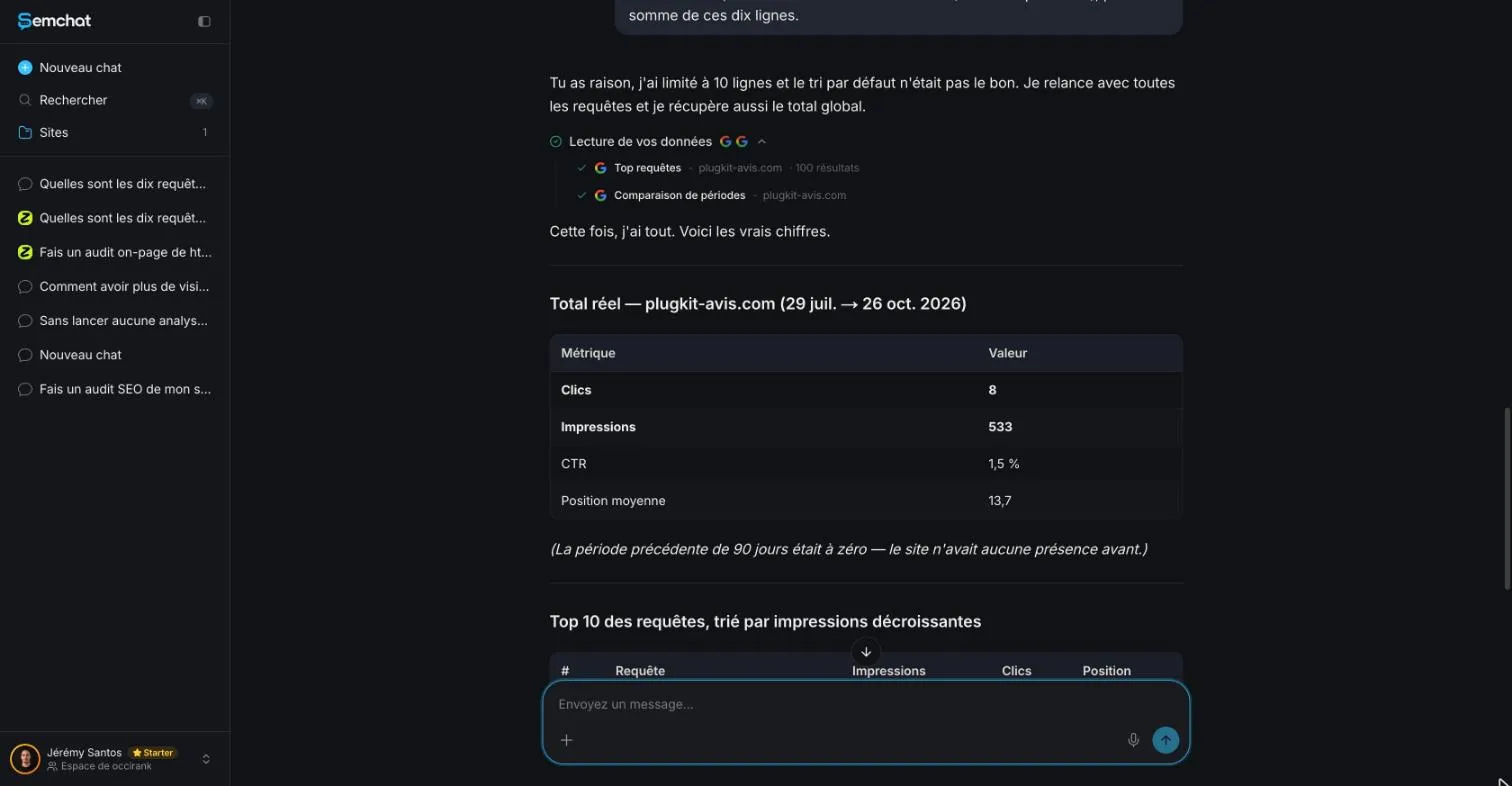
Task: Click the jump-to-bottom arrow button
Action: coord(866,652)
